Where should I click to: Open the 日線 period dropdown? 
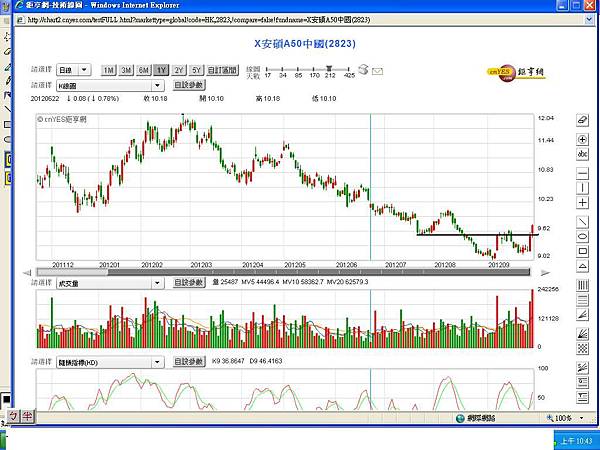pos(73,70)
